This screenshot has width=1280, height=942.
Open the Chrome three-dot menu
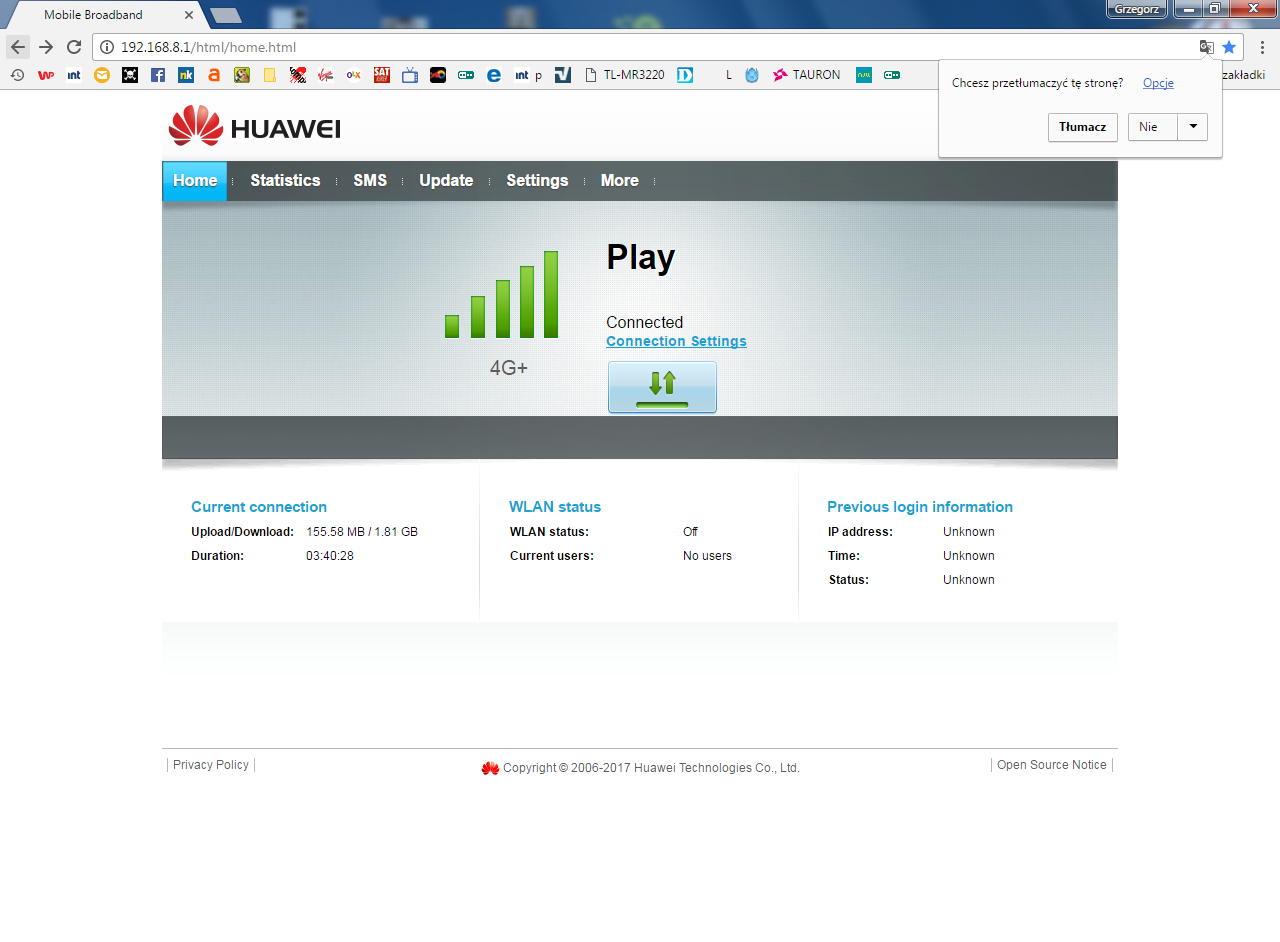tap(1263, 47)
